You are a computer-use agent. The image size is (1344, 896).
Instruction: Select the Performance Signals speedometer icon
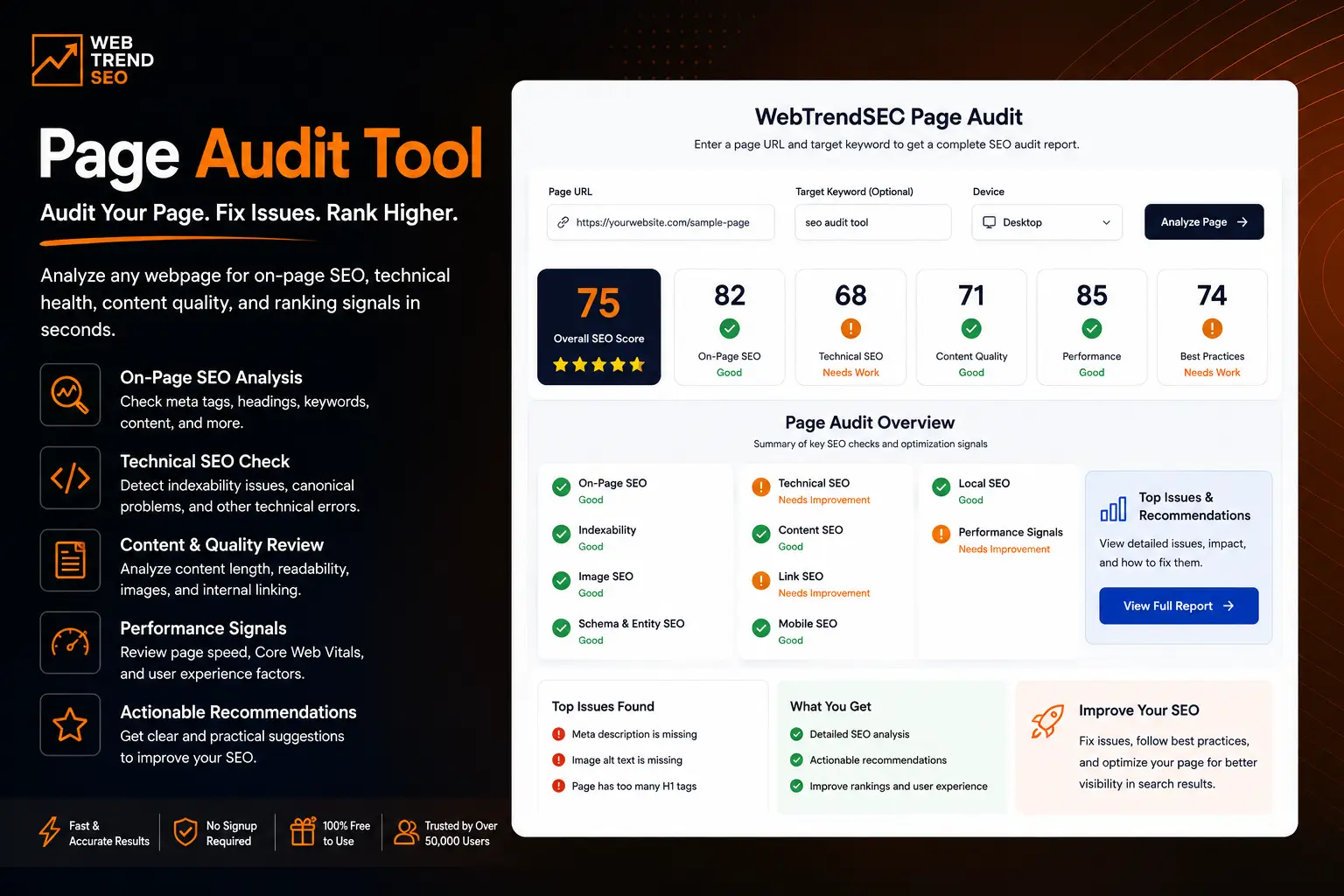tap(70, 642)
